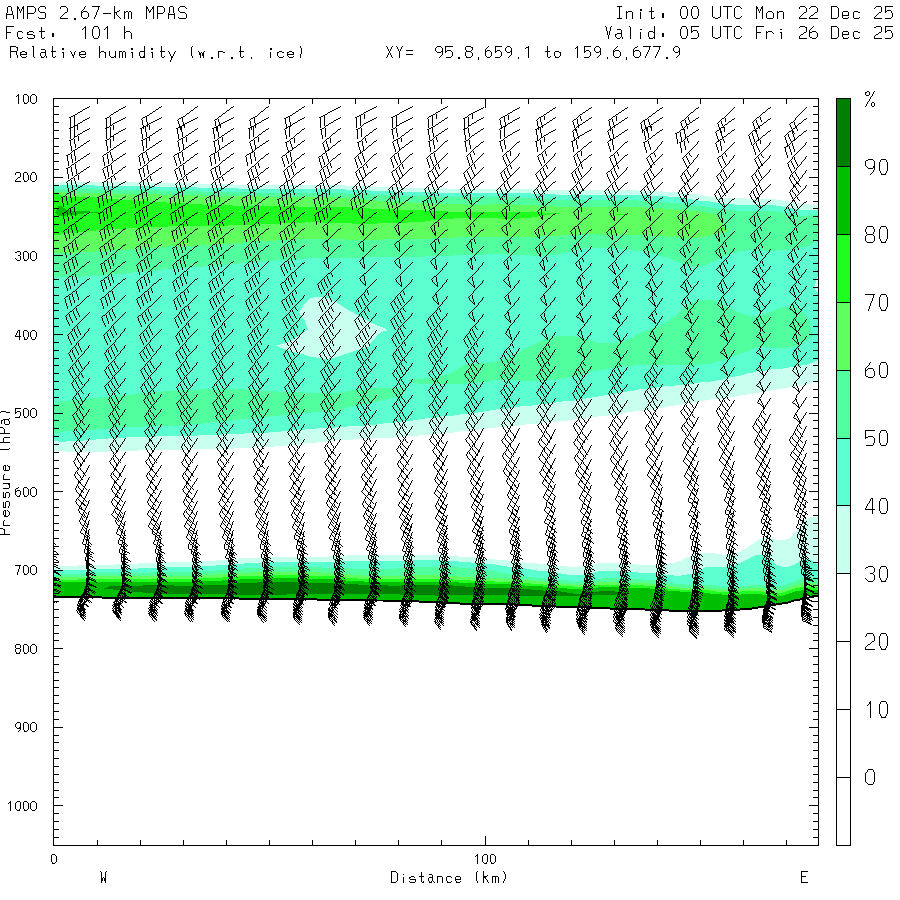Click the colorbar label '60'
Image resolution: width=900 pixels, height=900 pixels.
(x=876, y=371)
